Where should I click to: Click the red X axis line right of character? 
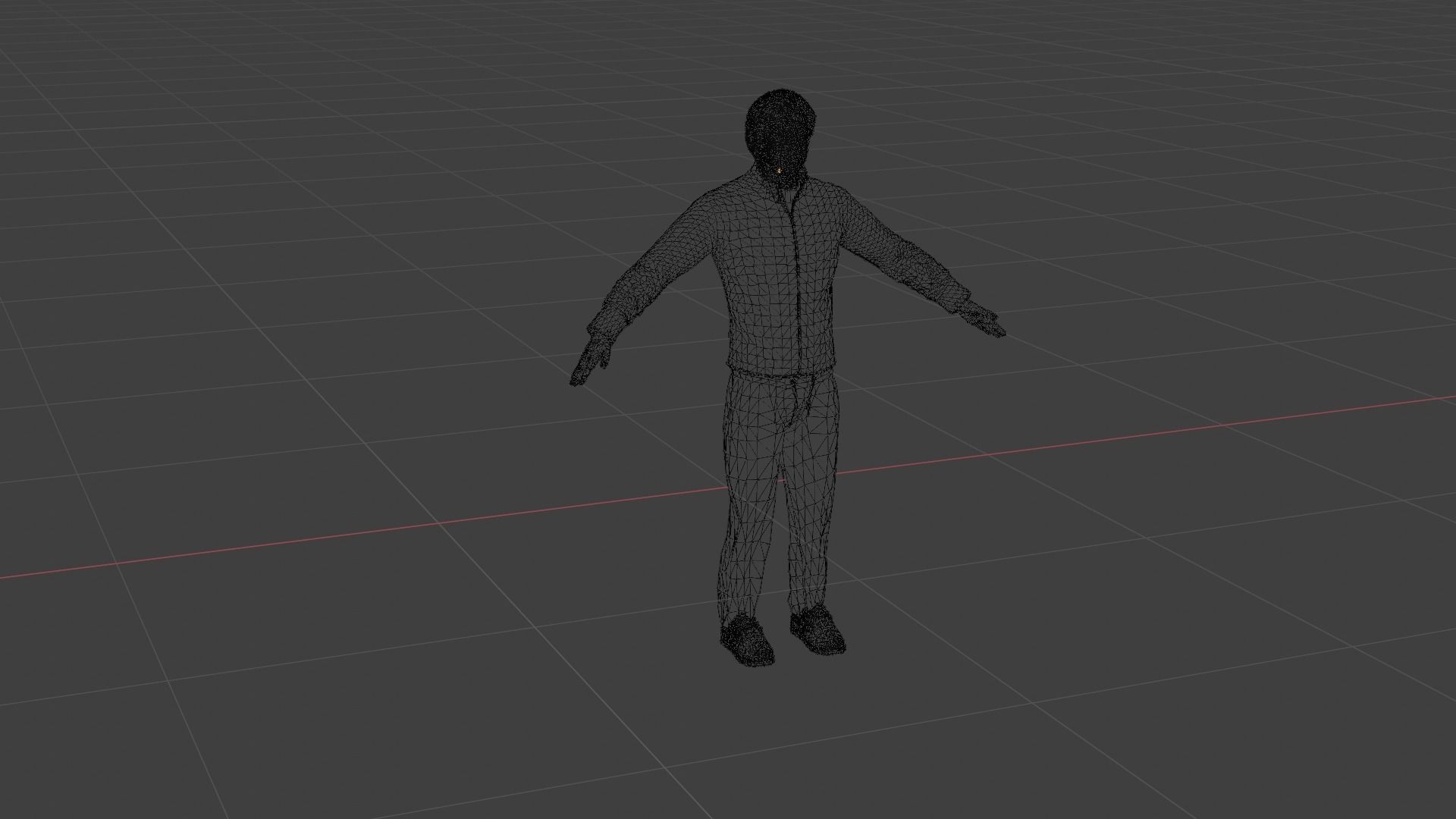coord(1137,436)
